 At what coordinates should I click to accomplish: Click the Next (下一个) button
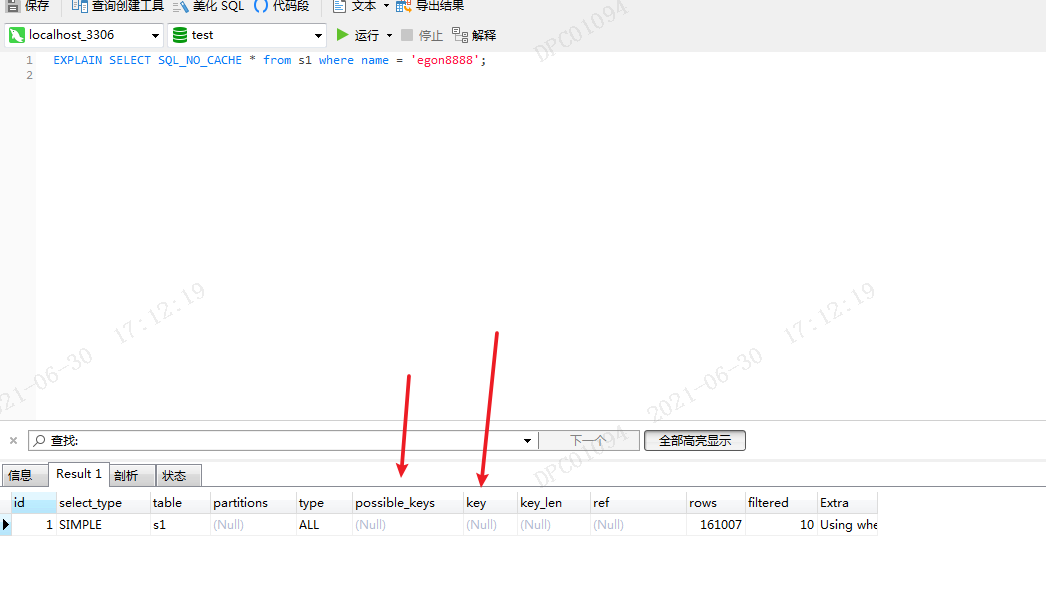coord(589,440)
